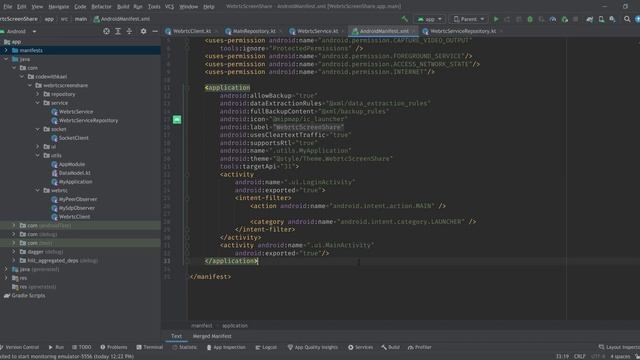Switch to Merged Manifest view tab
The image size is (640, 360).
[x=212, y=336]
